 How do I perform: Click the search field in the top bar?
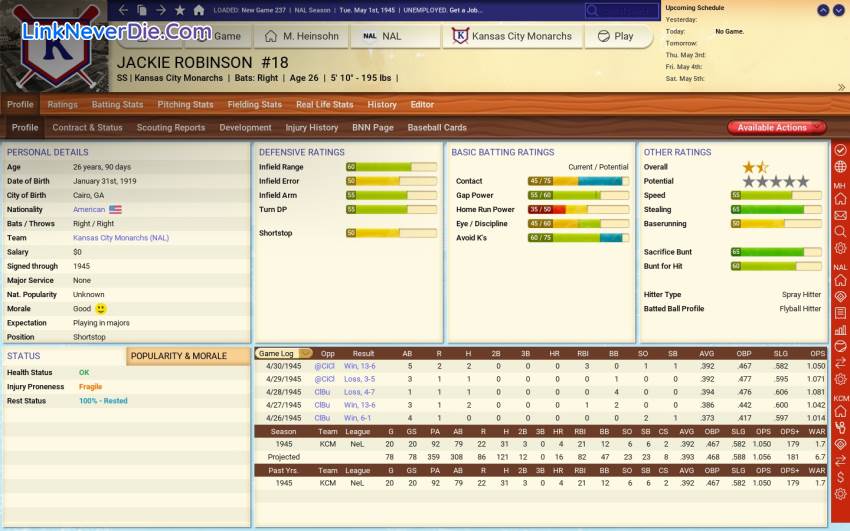622,10
